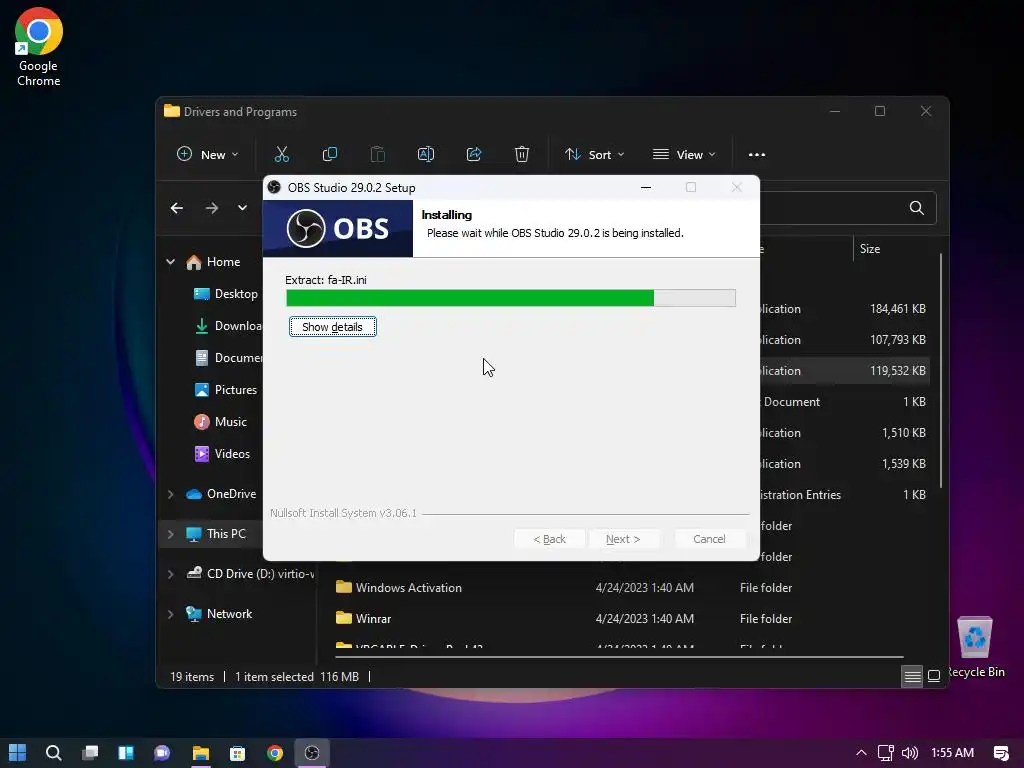Open Widgets from taskbar

[126, 753]
